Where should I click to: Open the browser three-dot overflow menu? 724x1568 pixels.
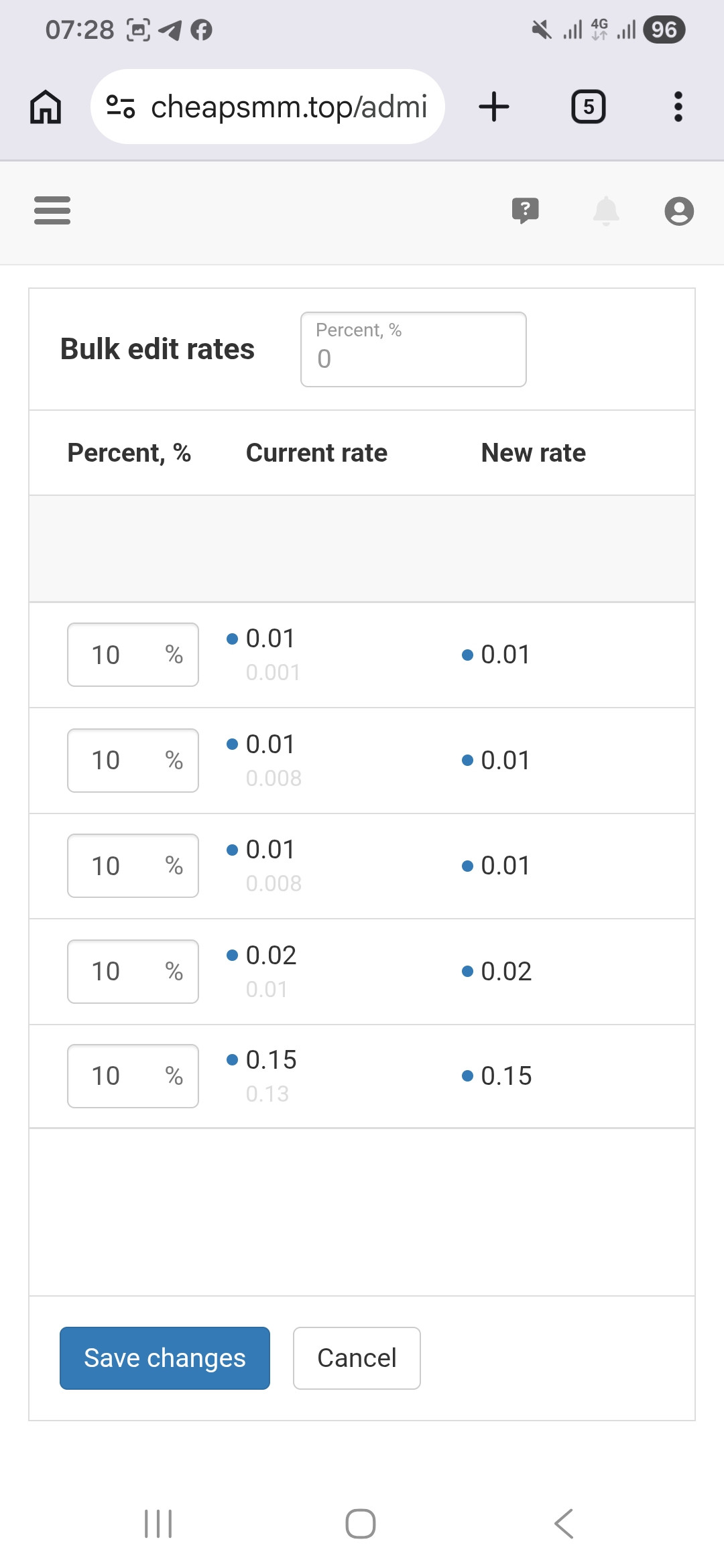tap(678, 107)
